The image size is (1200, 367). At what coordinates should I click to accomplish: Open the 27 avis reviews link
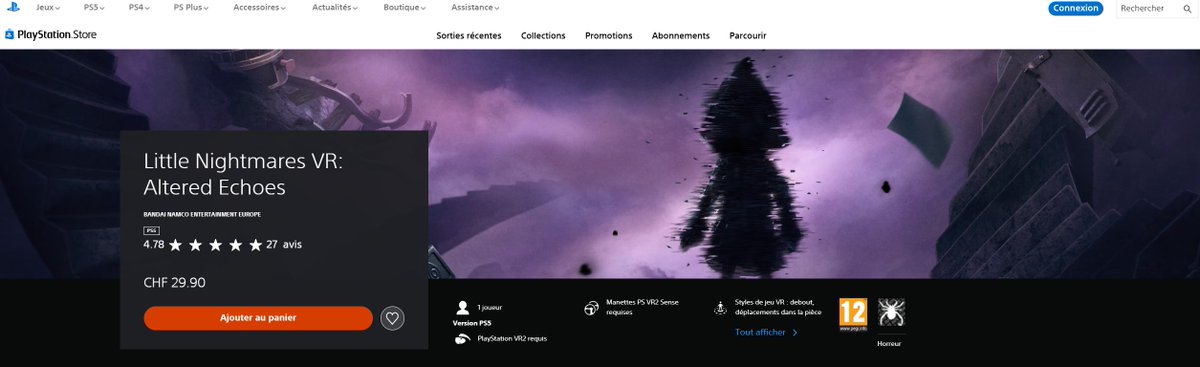pyautogui.click(x=284, y=245)
